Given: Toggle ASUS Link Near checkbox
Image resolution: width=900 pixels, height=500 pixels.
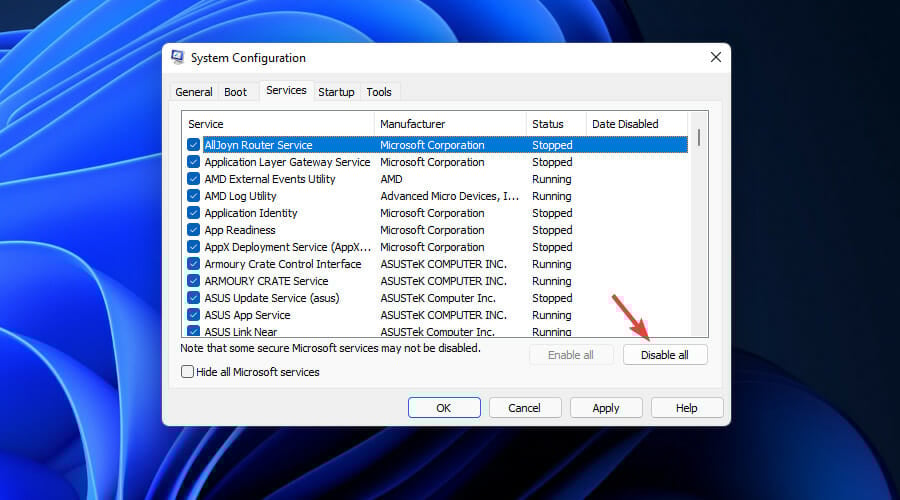Looking at the screenshot, I should pyautogui.click(x=193, y=331).
